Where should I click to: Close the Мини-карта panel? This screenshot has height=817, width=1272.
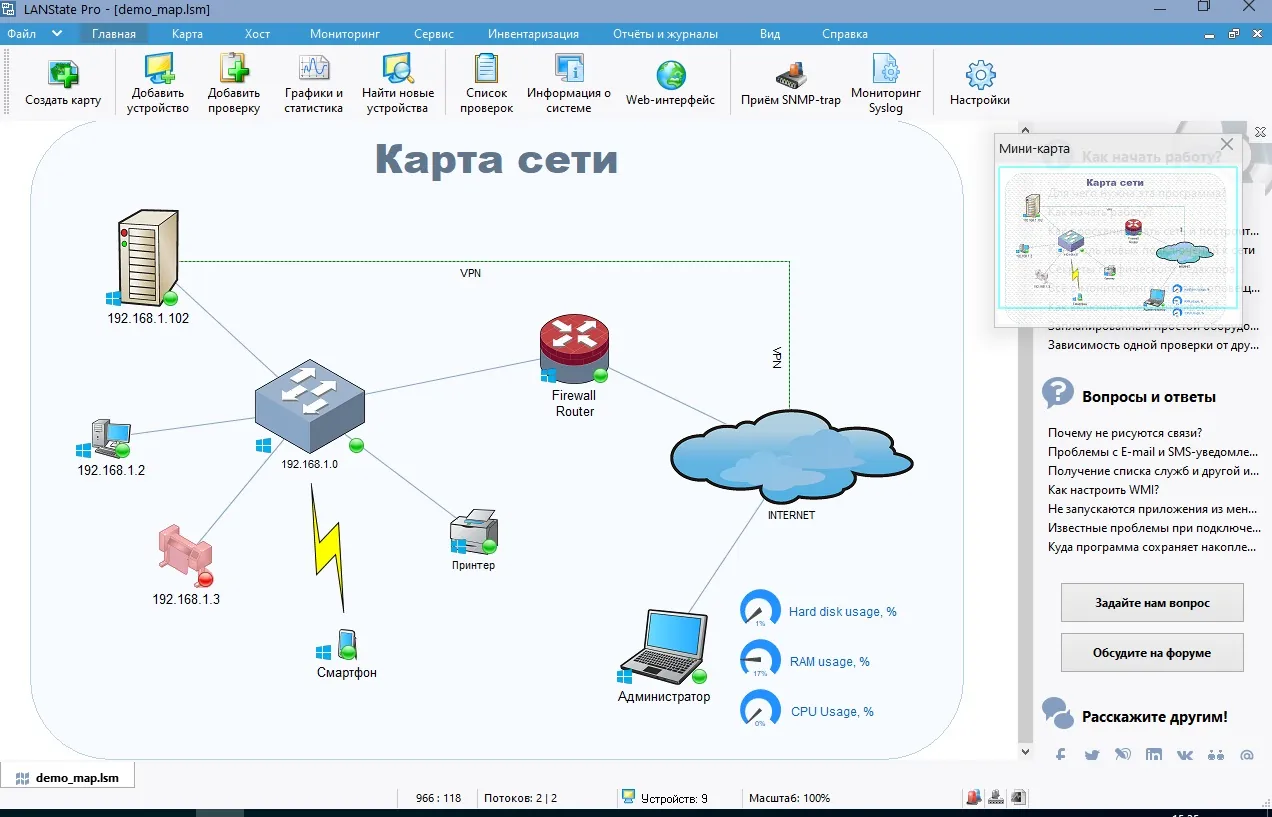coord(1226,146)
